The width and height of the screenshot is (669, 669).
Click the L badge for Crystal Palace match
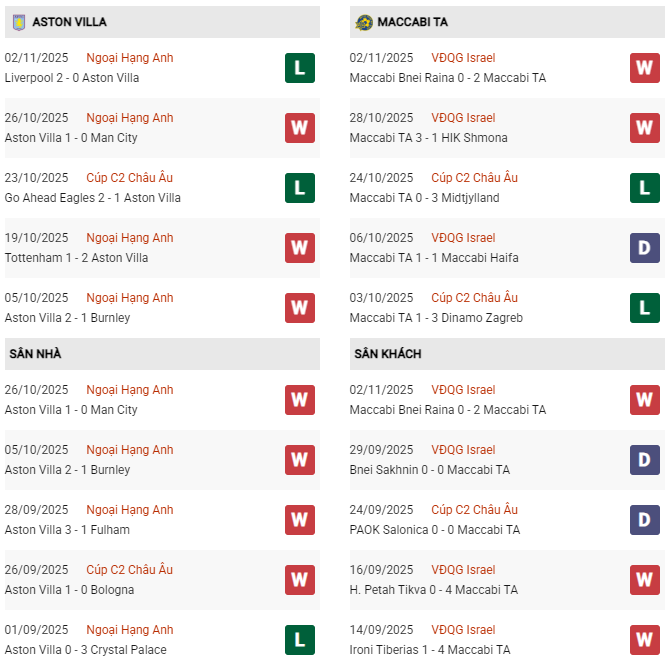click(x=299, y=640)
